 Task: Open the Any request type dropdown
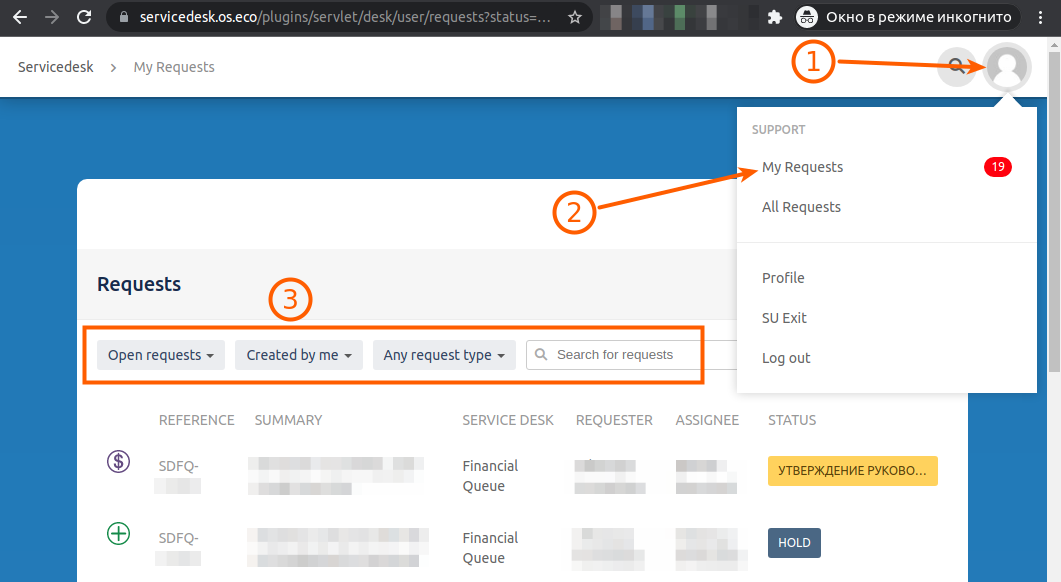[x=444, y=355]
